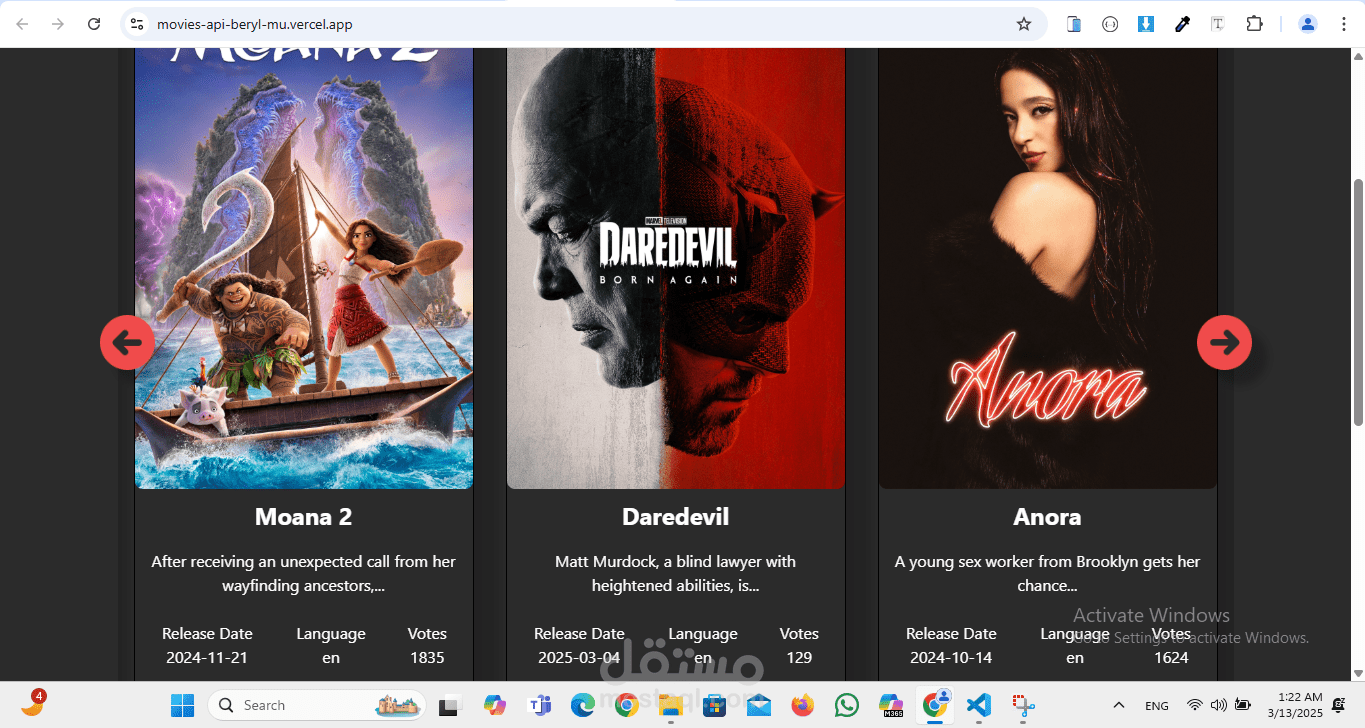This screenshot has height=728, width=1365.
Task: Open Firefox from the taskbar
Action: click(802, 705)
